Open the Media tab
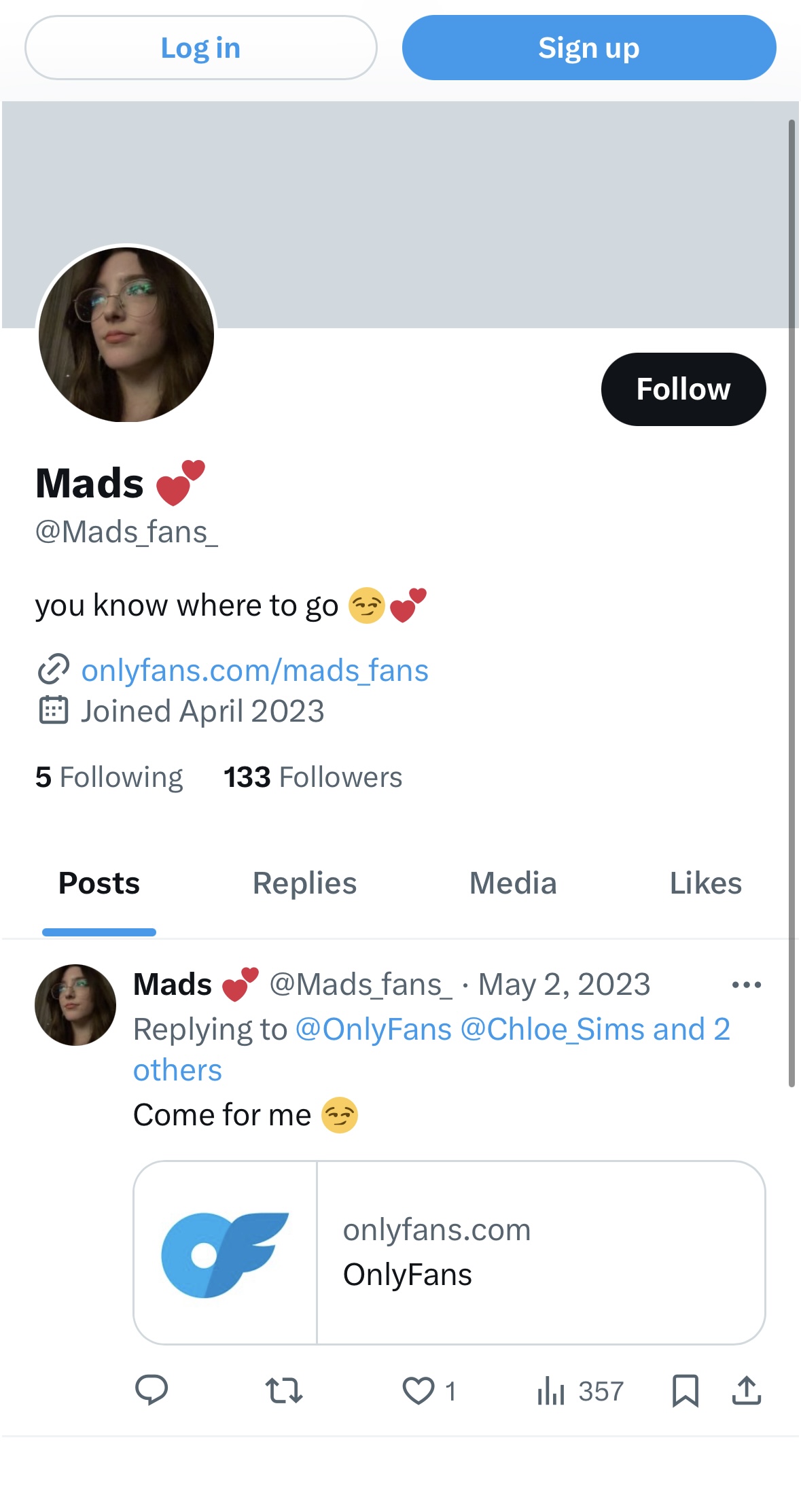Image resolution: width=801 pixels, height=1512 pixels. point(513,883)
